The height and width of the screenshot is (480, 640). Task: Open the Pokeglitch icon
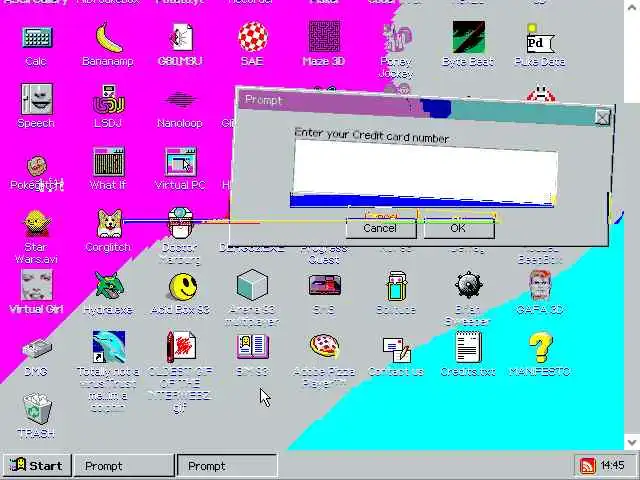37,166
